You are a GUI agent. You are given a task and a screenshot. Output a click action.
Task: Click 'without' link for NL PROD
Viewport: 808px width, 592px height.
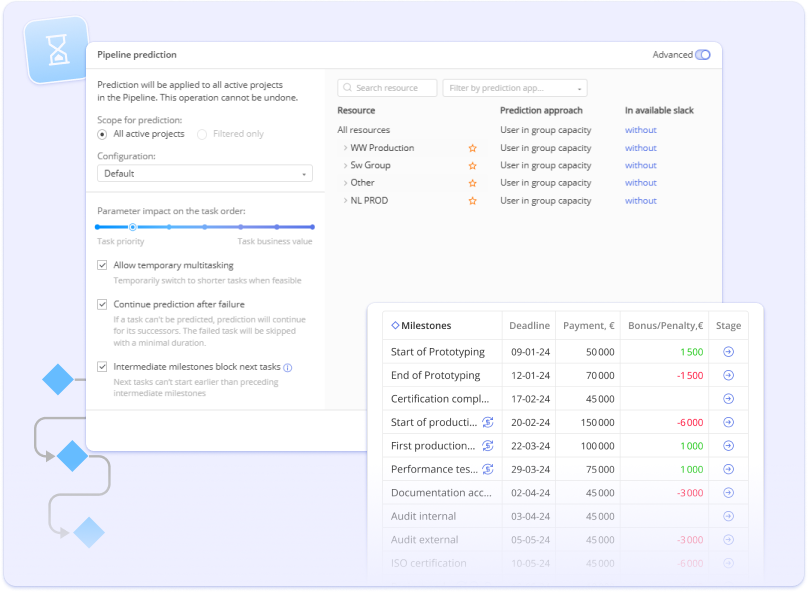tap(641, 201)
